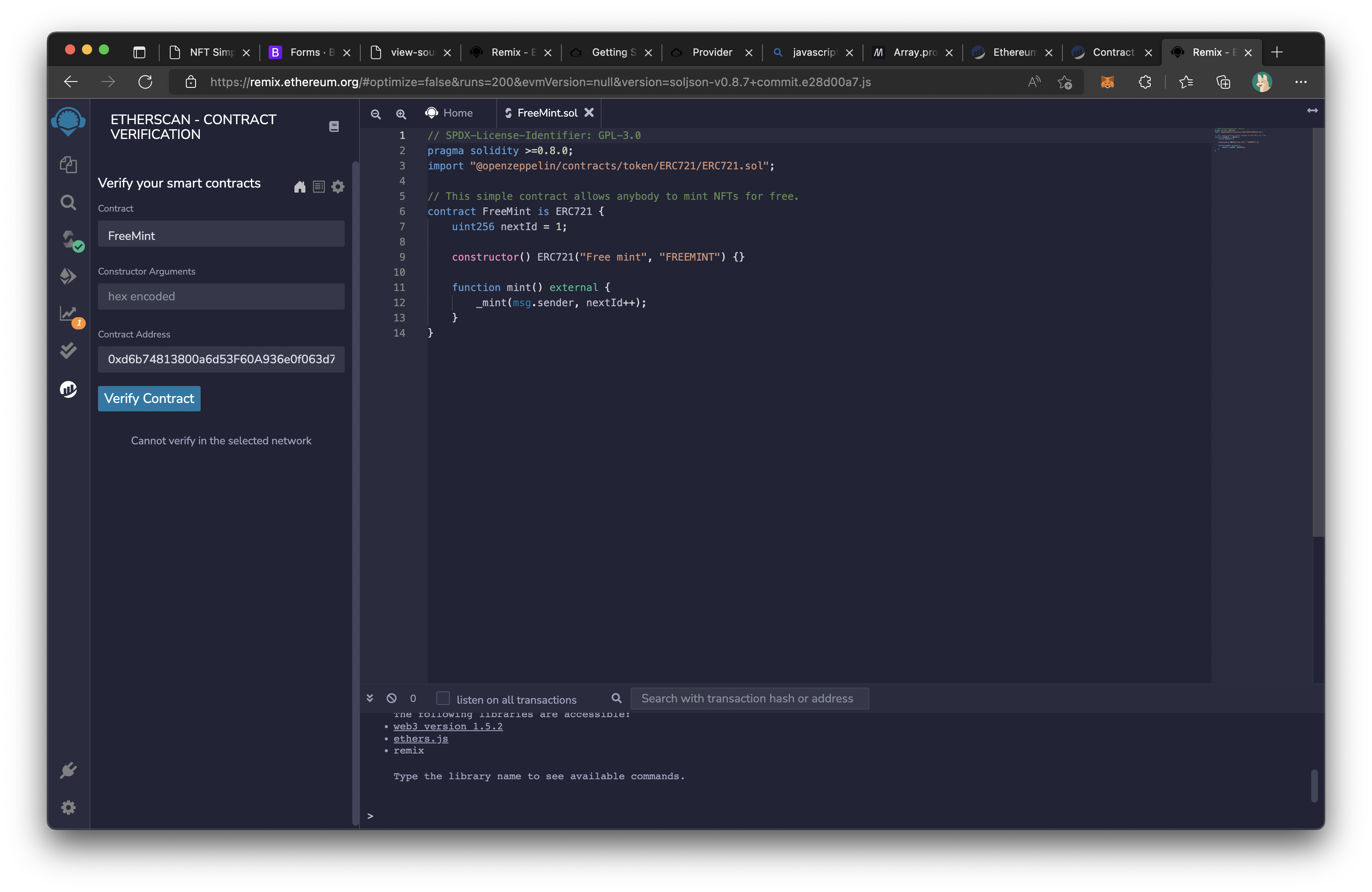Open the Deploy & run transactions icon

pos(68,277)
